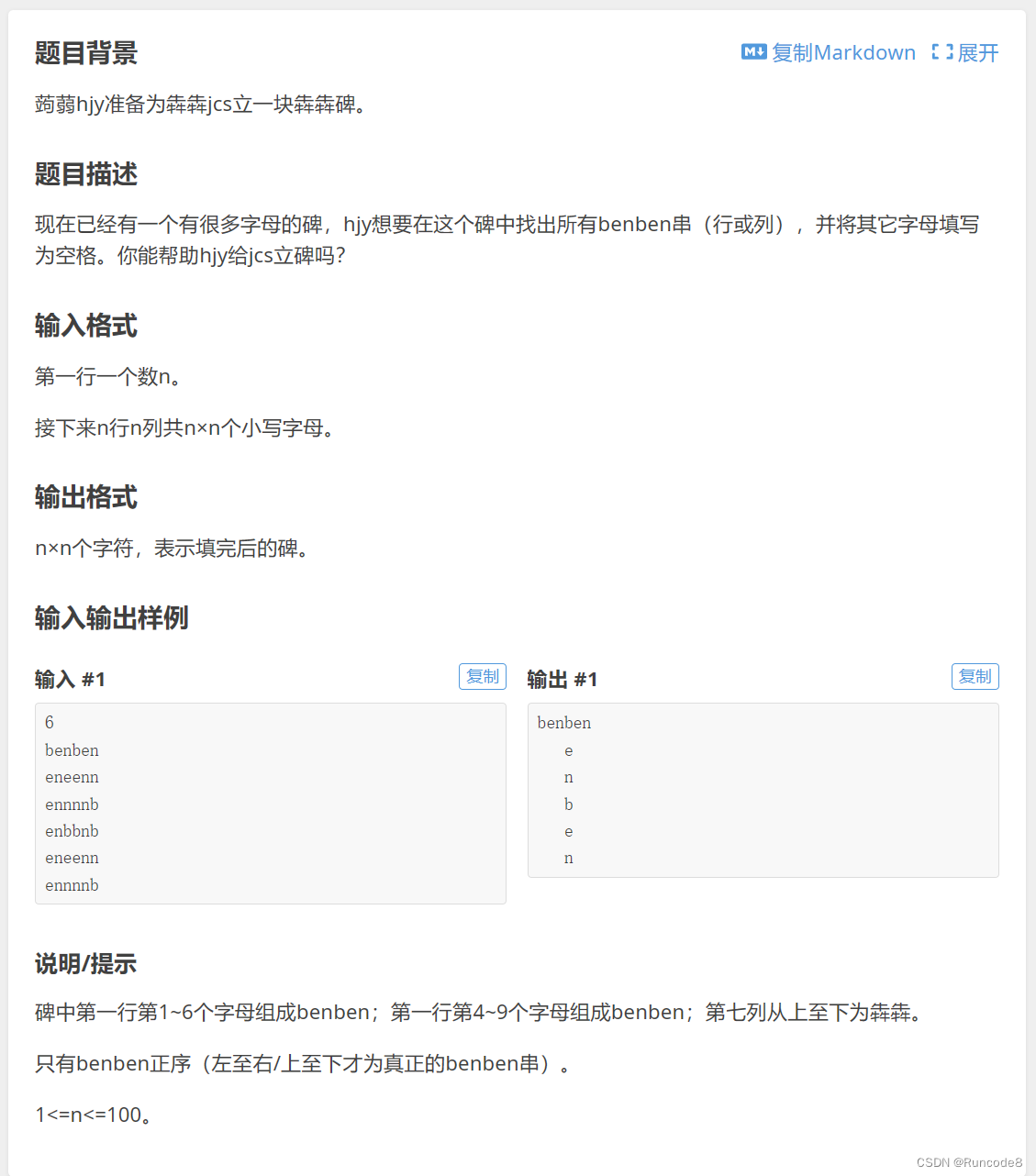Click the 'benben' line in sample input
This screenshot has width=1036, height=1176.
click(72, 750)
